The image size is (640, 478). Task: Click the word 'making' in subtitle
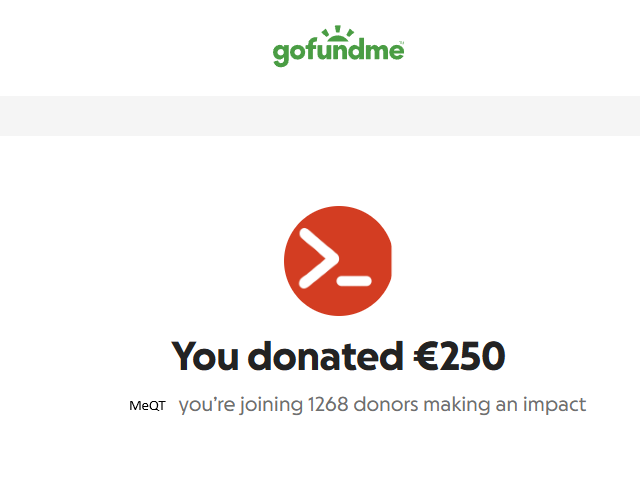pos(457,405)
